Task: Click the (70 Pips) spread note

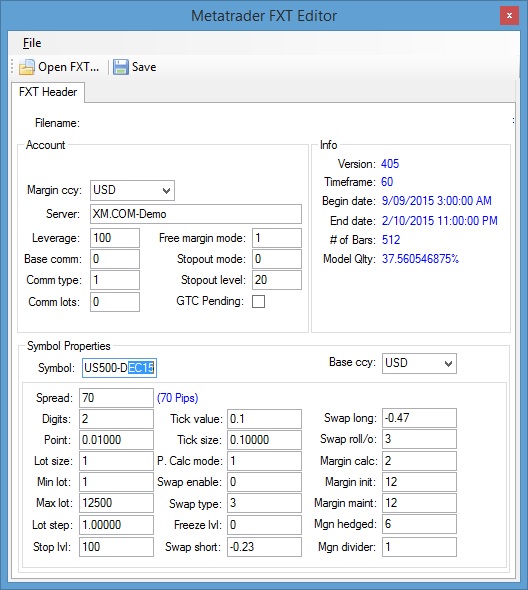Action: (178, 398)
